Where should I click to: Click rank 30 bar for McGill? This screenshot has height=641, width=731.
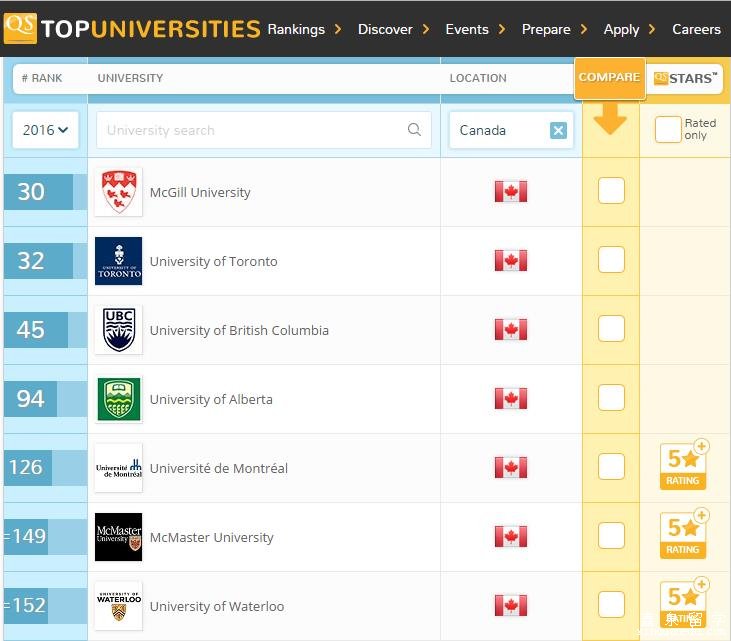pos(38,192)
